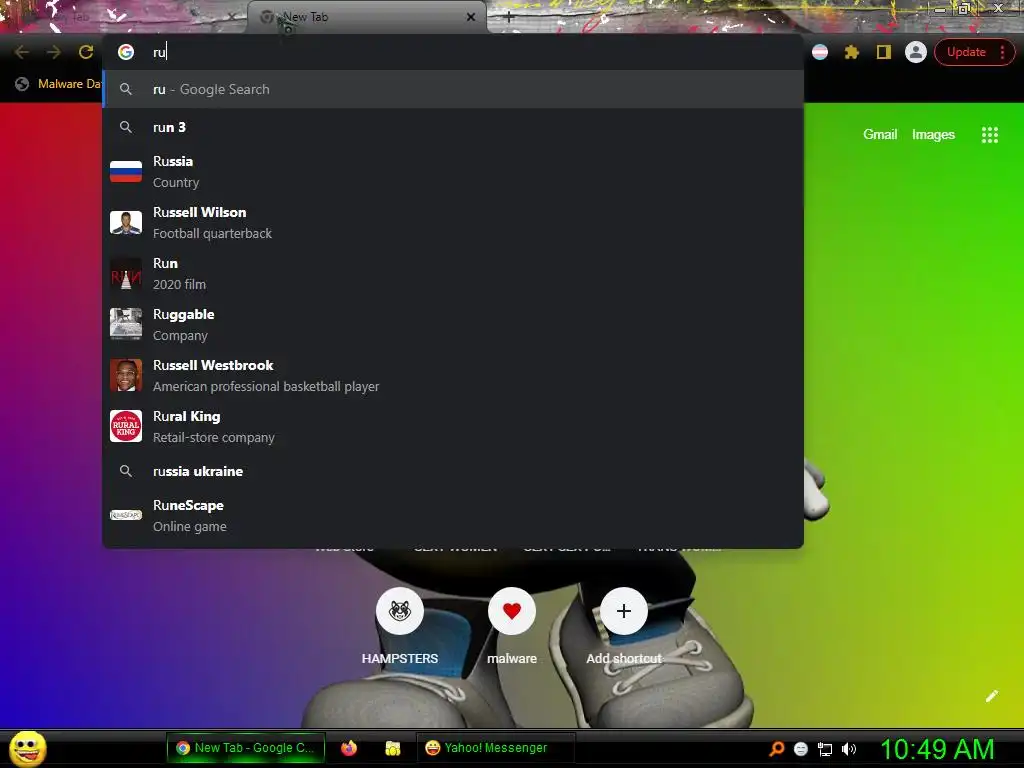The width and height of the screenshot is (1024, 768).
Task: Click the Add shortcut plus button
Action: point(624,611)
